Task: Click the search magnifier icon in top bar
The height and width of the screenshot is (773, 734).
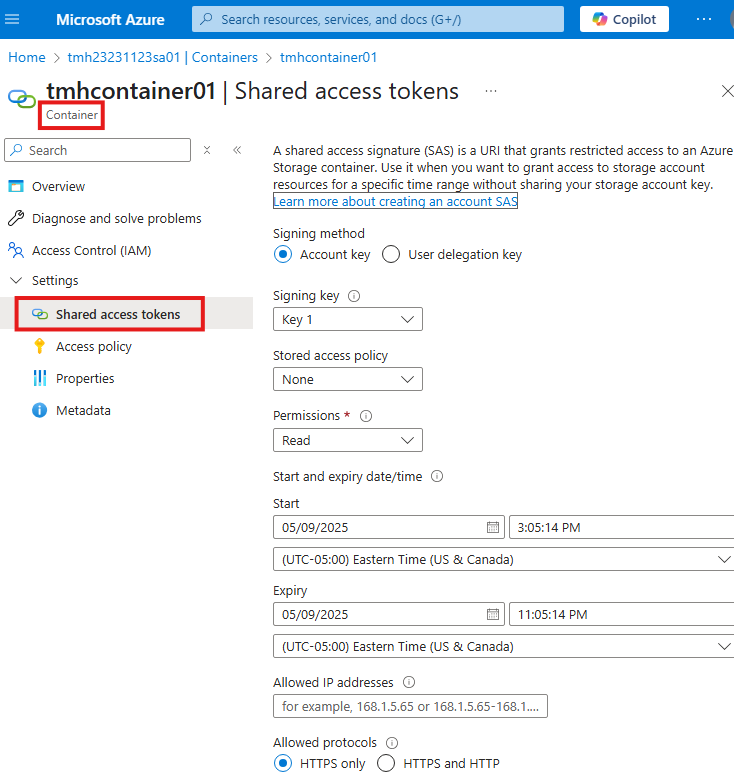Action: (x=207, y=19)
